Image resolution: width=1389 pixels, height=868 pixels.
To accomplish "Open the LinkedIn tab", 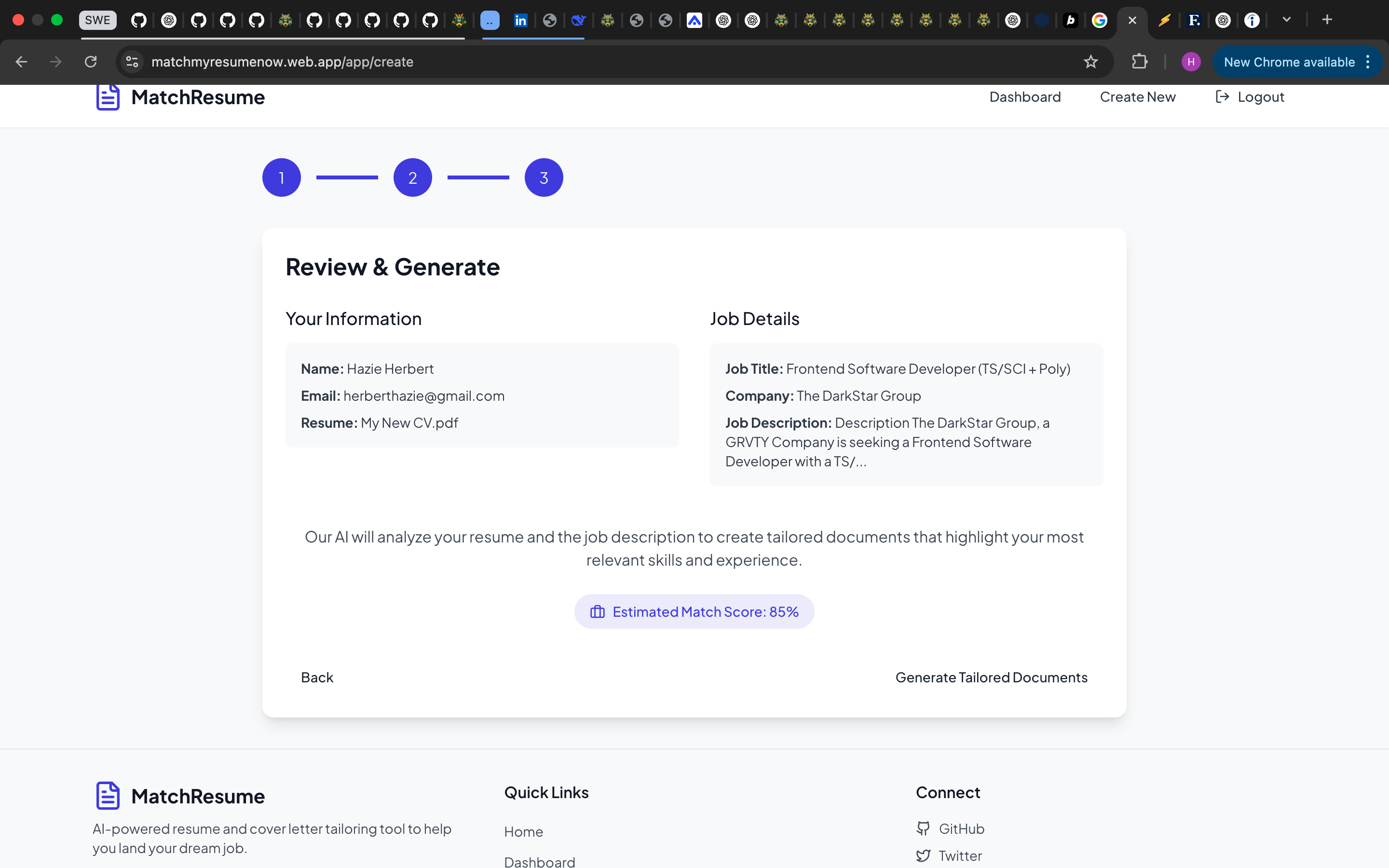I will coord(520,21).
